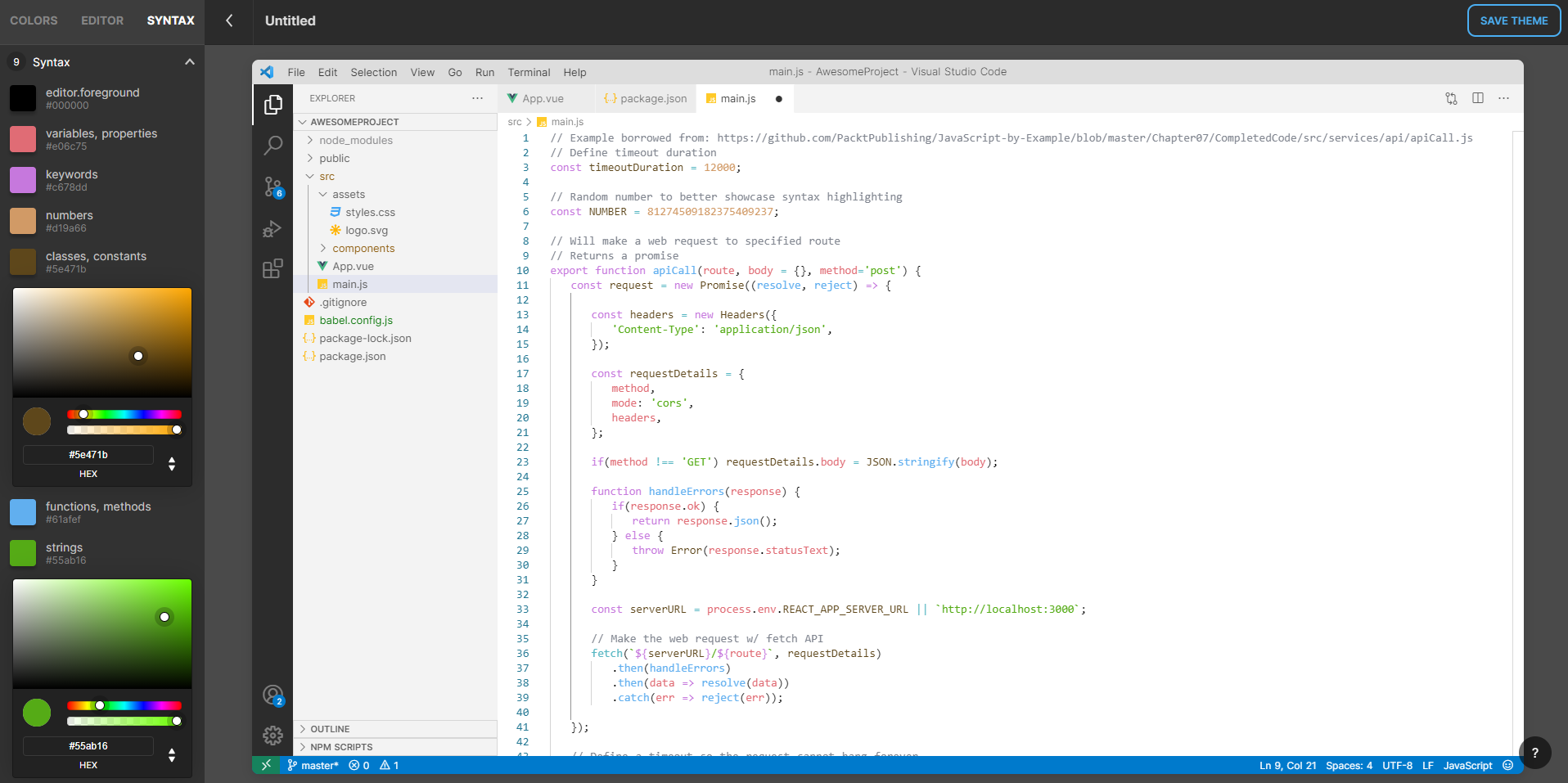The width and height of the screenshot is (1568, 783).
Task: Click the LF end-of-line indicator
Action: pos(1427,766)
